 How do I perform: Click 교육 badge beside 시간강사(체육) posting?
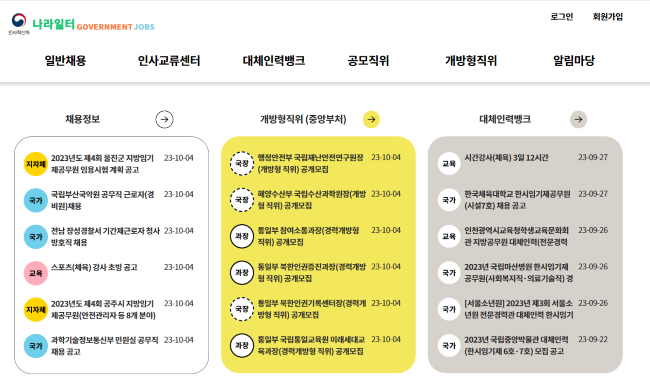[449, 163]
